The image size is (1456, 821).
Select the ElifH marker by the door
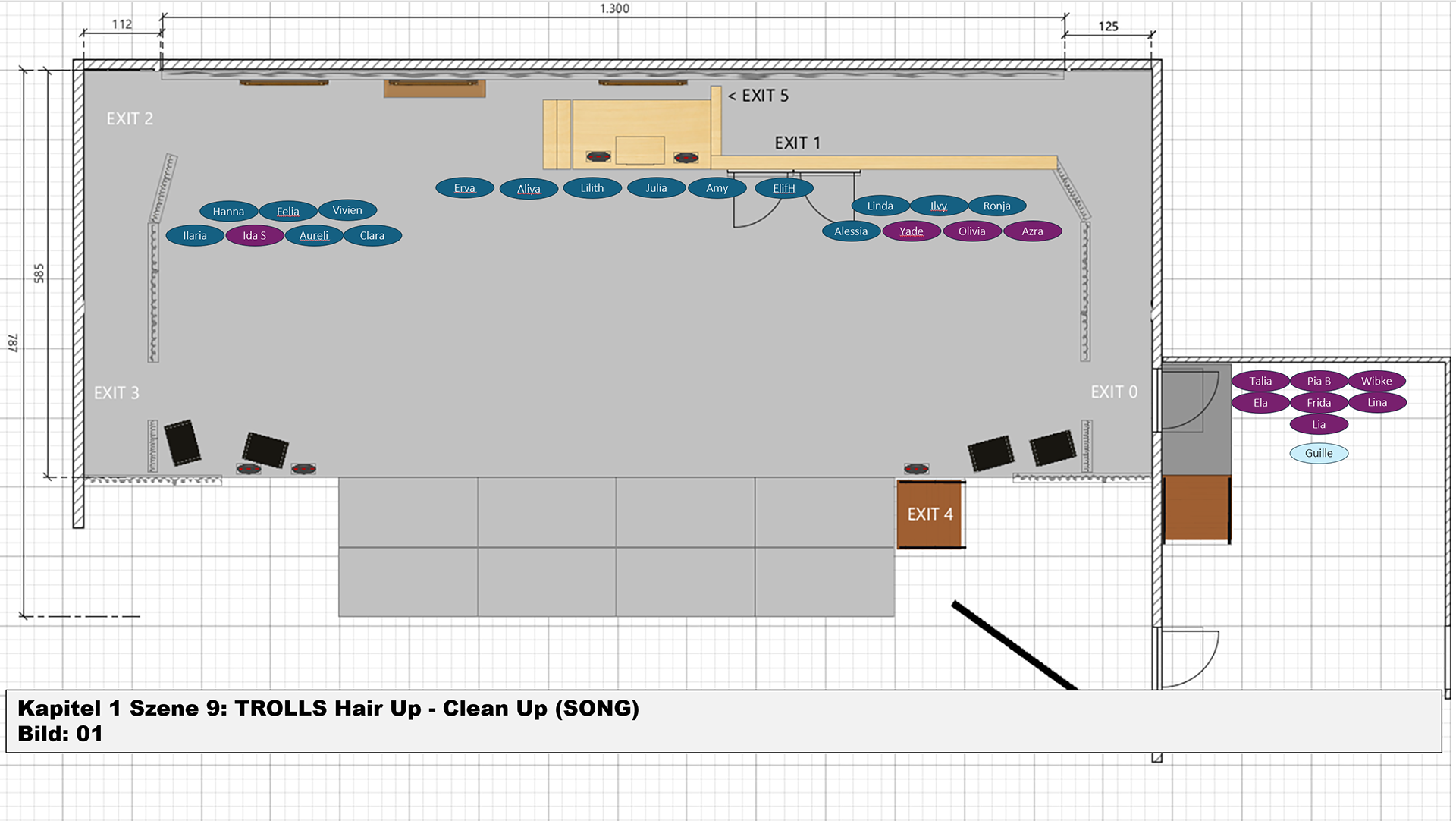[783, 188]
